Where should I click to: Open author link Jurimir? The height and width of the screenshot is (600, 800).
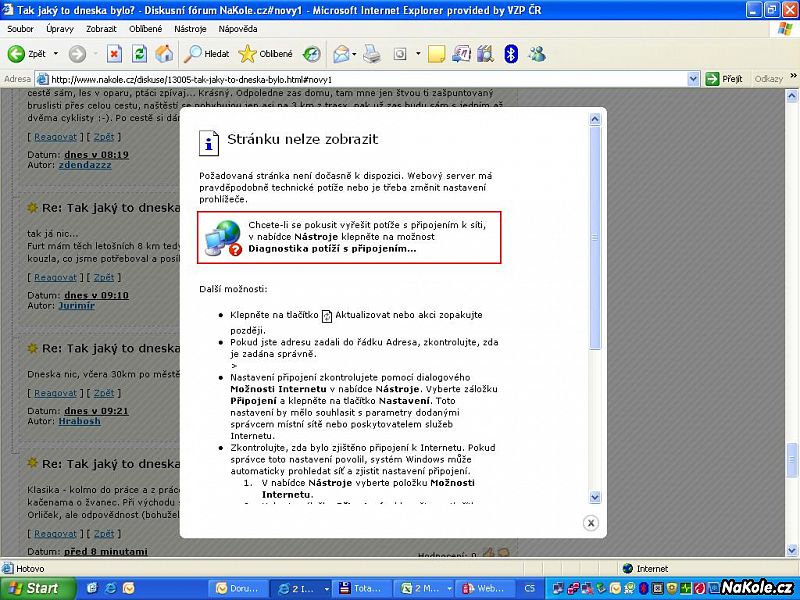point(76,306)
